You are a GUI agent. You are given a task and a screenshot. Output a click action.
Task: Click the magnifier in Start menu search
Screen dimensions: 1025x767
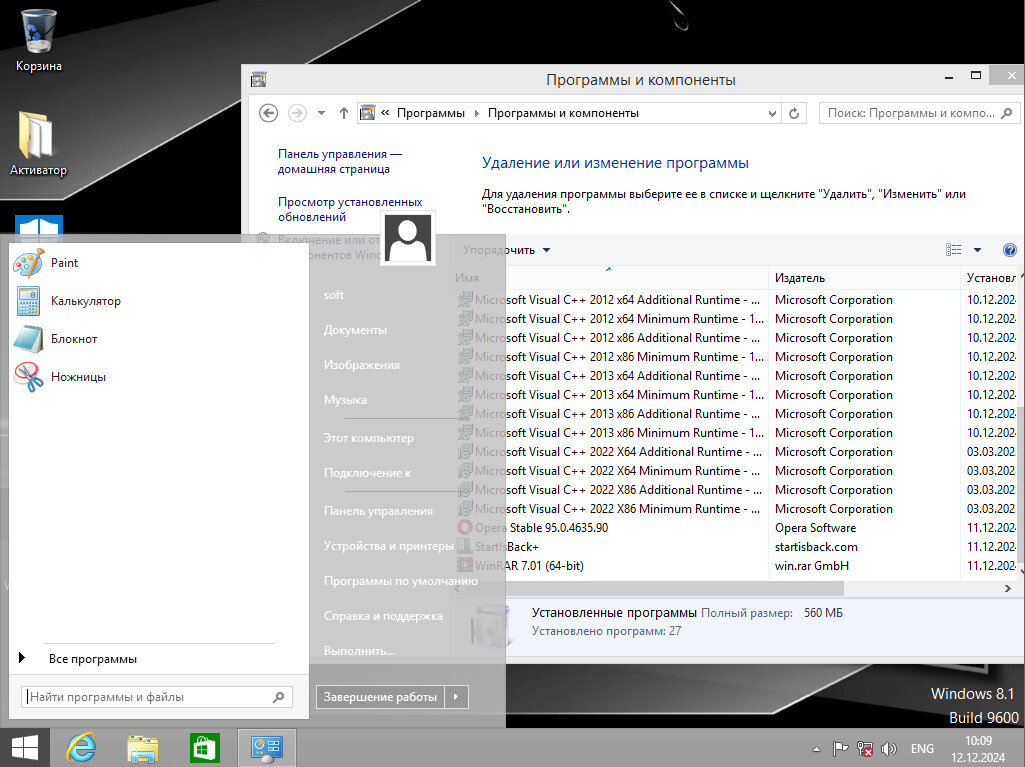278,697
